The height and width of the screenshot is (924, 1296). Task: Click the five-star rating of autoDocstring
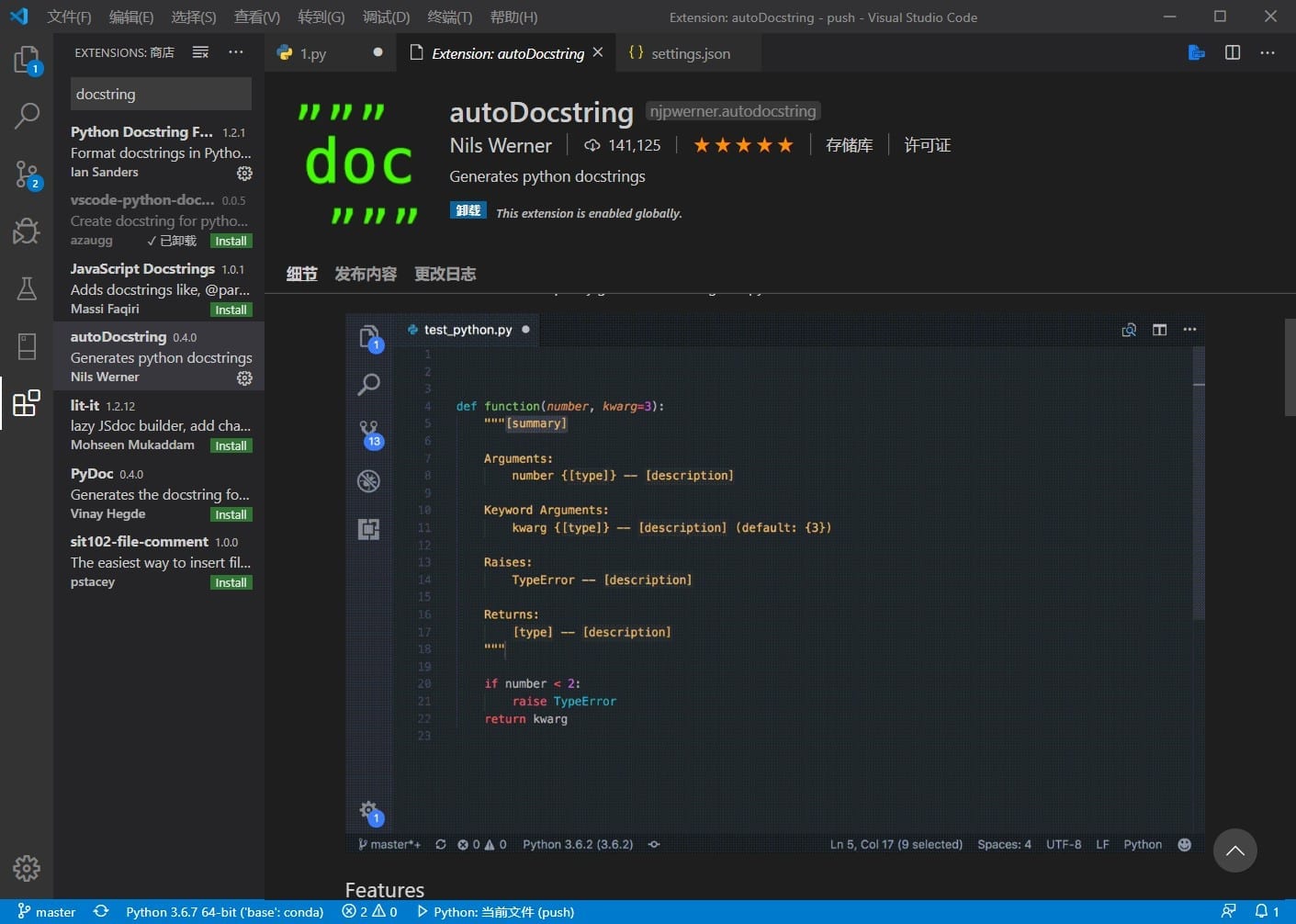tap(743, 145)
